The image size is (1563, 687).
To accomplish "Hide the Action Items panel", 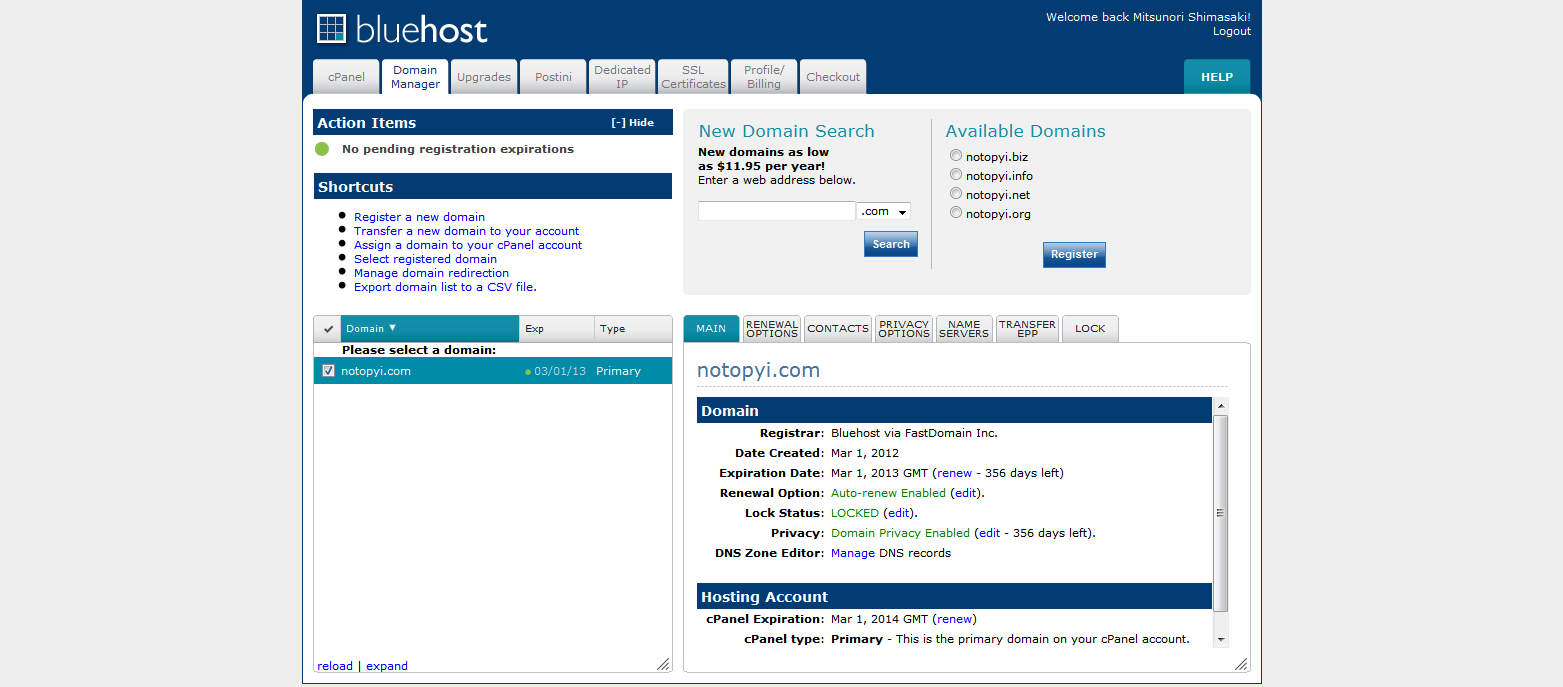I will (632, 123).
